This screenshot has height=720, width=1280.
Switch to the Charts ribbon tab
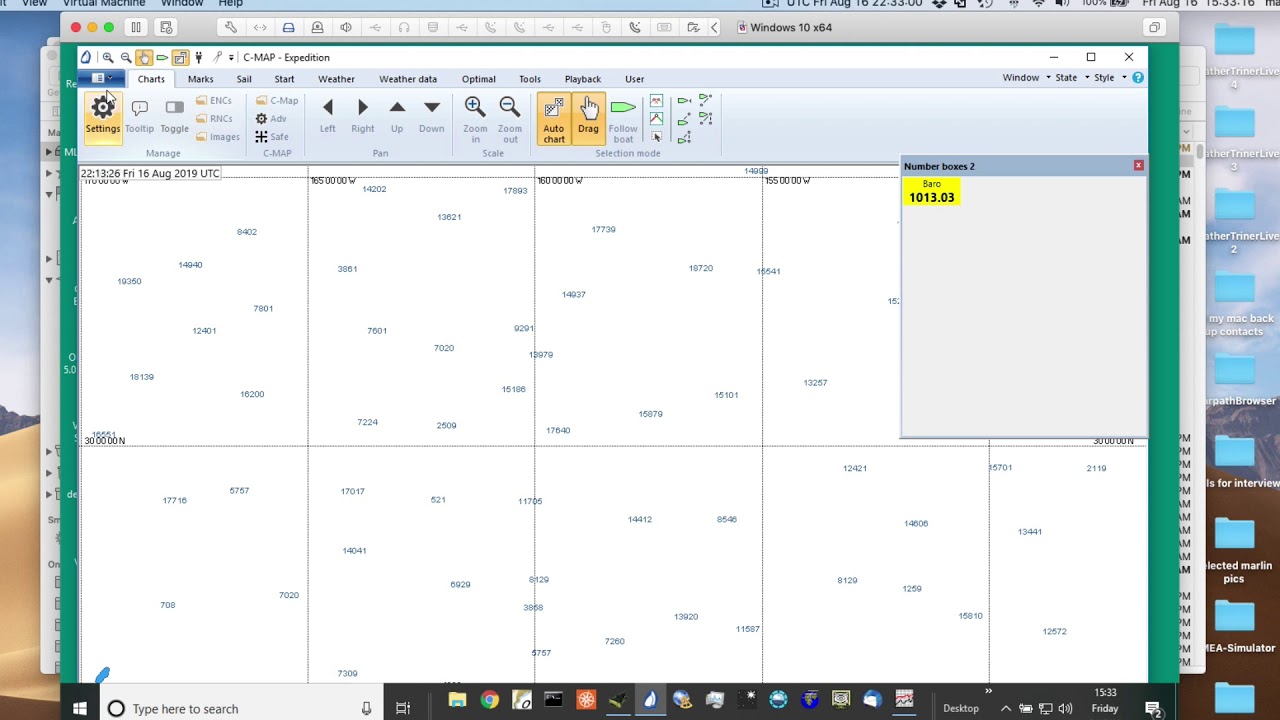[x=151, y=79]
